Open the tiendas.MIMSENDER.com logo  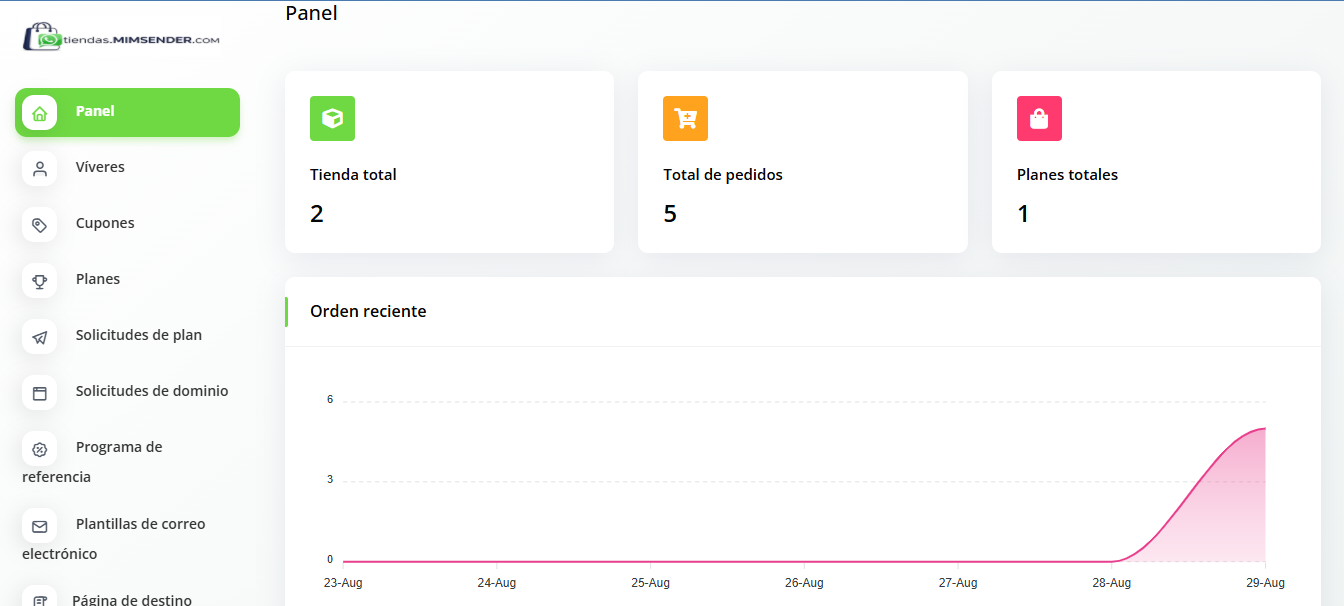point(121,38)
